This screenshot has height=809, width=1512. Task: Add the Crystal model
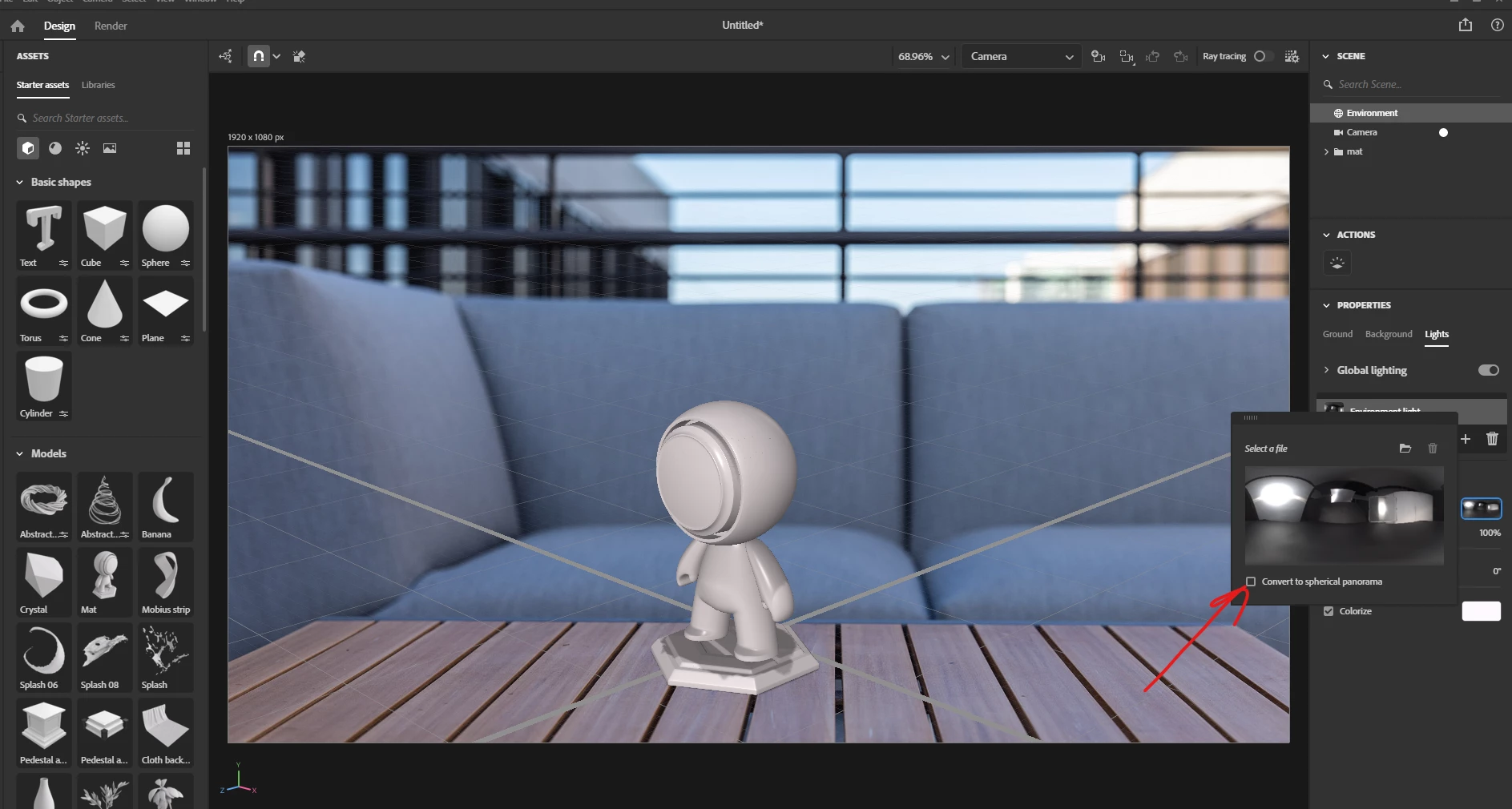pos(44,582)
